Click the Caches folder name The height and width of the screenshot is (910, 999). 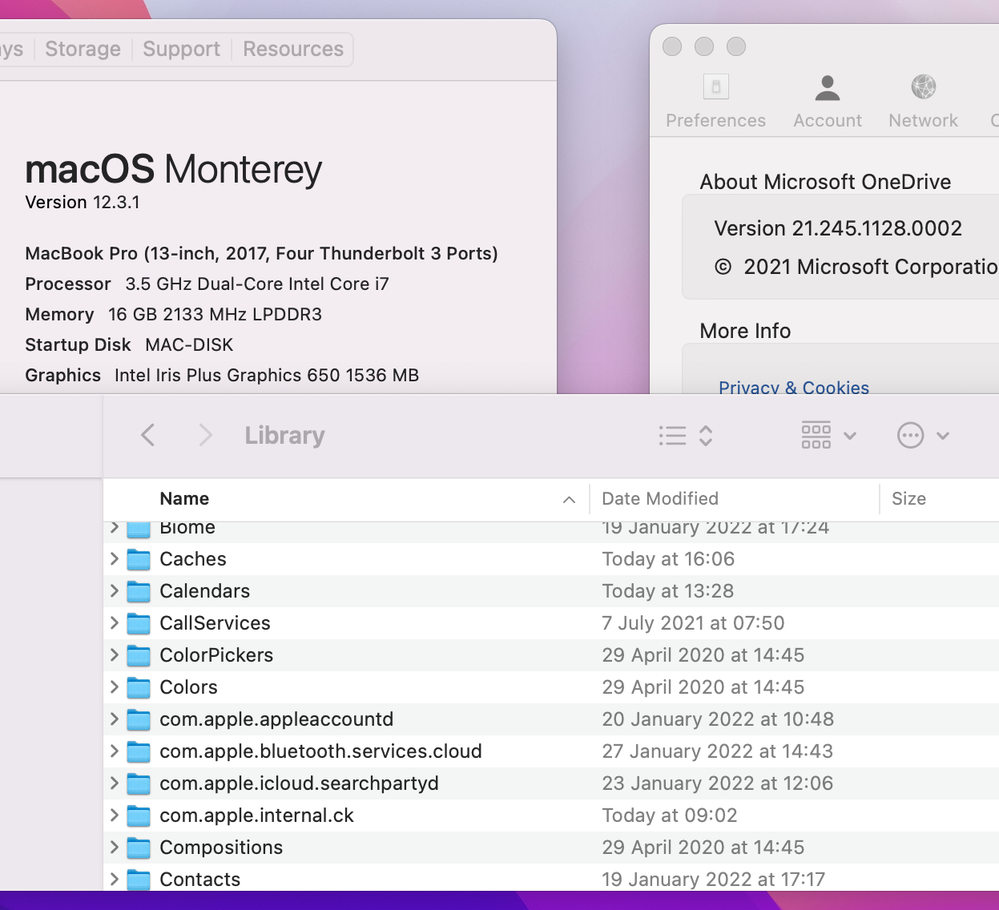192,559
